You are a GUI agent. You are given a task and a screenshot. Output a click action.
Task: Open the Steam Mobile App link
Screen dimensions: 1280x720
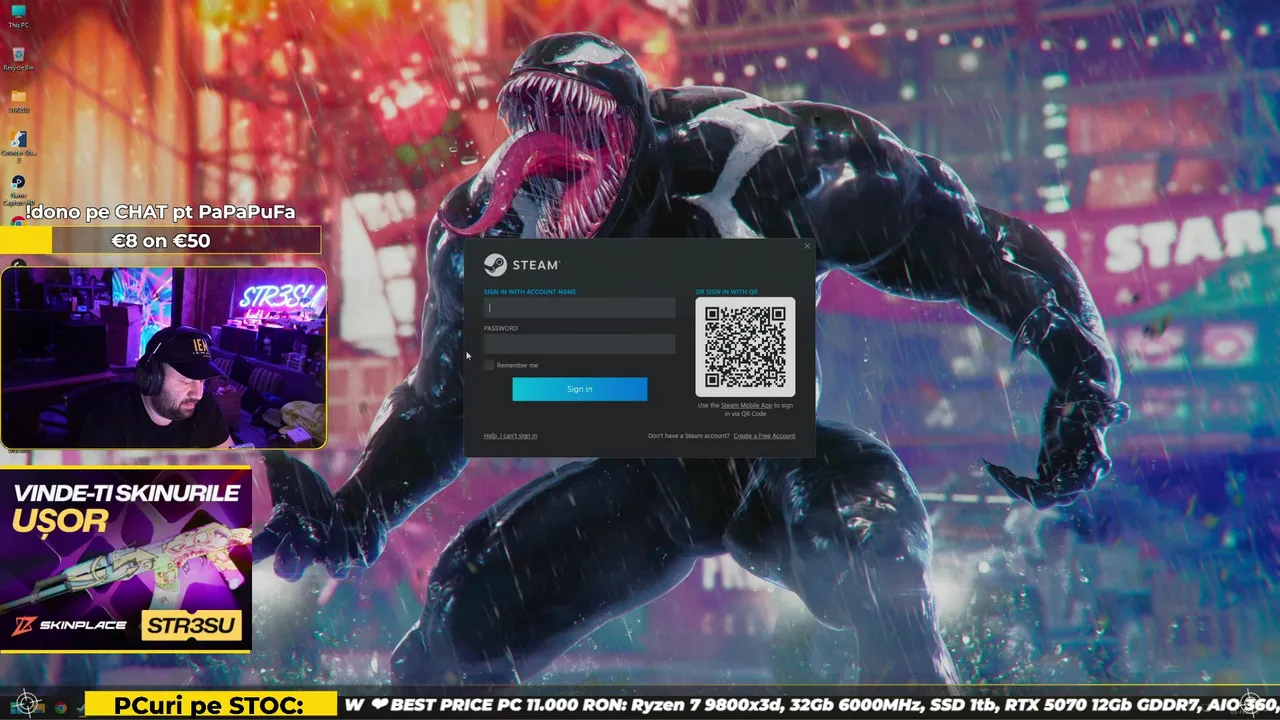click(x=746, y=406)
